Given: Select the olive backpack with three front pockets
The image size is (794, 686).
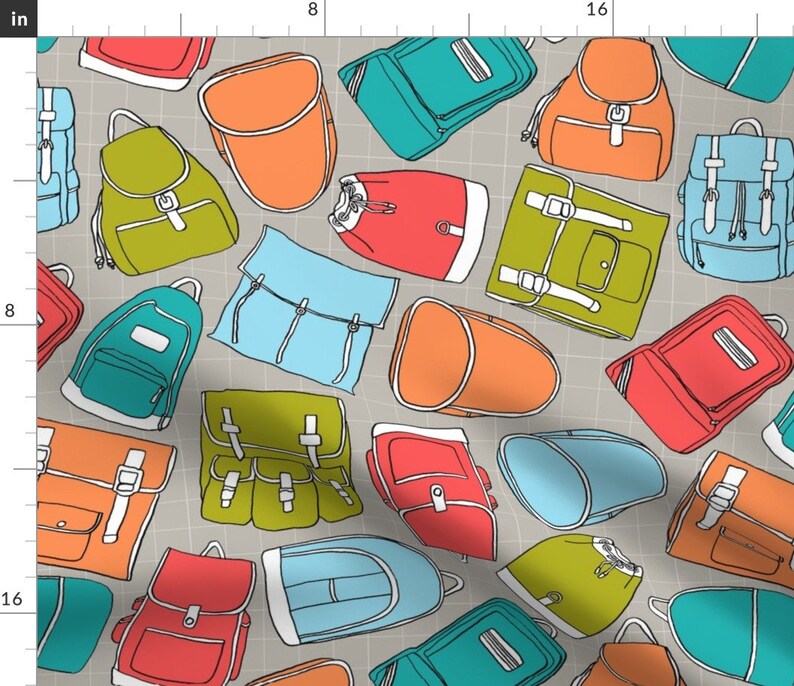Looking at the screenshot, I should (281, 460).
